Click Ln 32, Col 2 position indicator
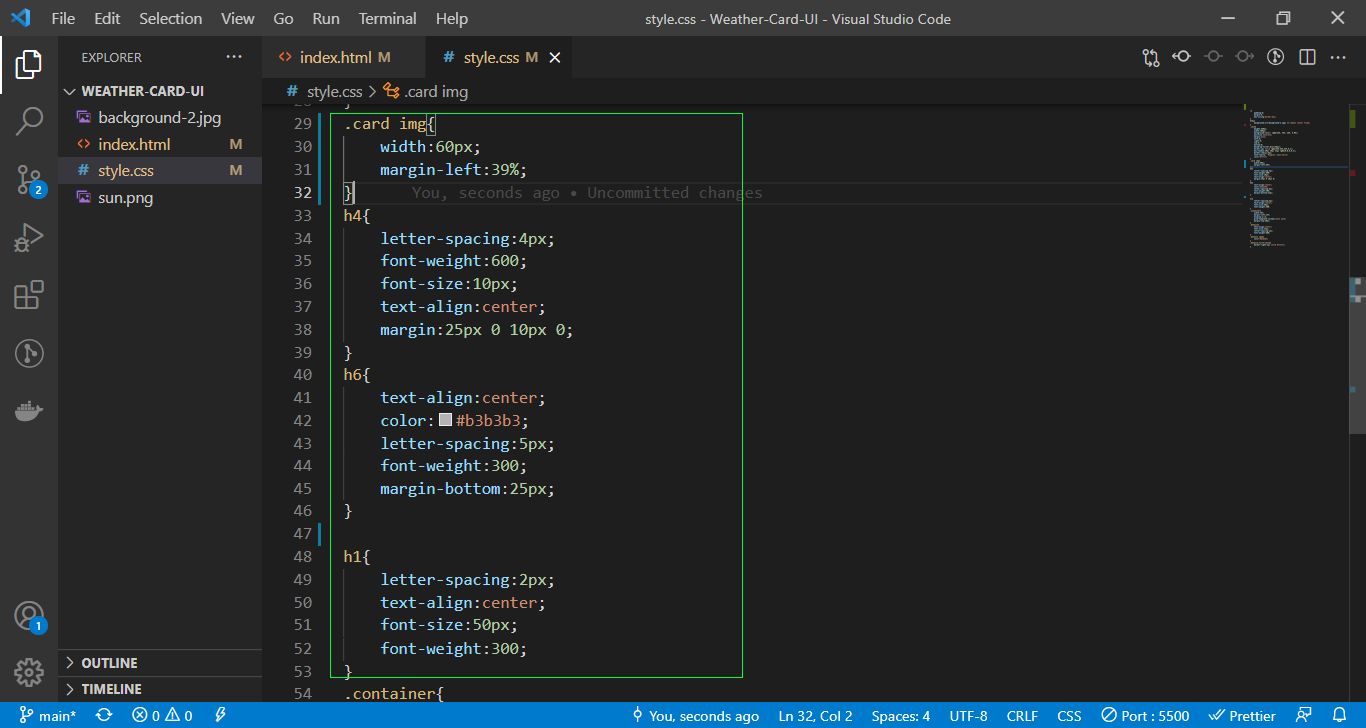 [x=815, y=716]
